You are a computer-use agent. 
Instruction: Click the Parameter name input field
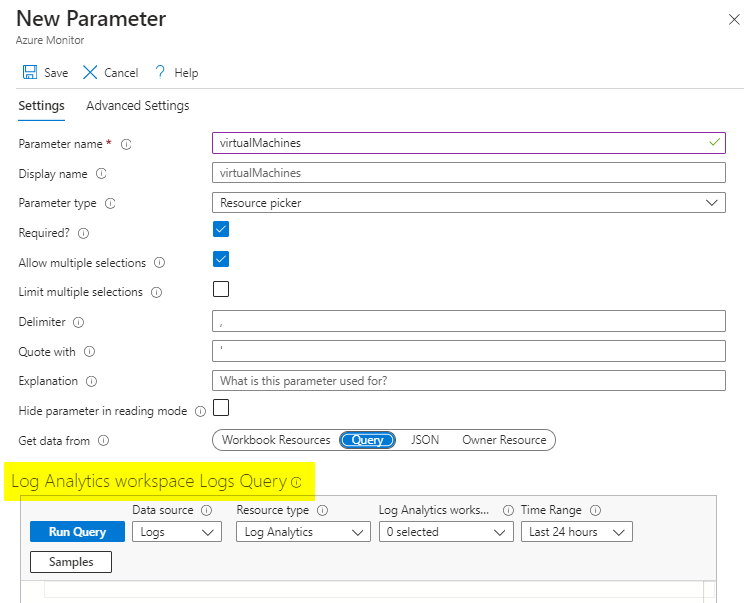pyautogui.click(x=469, y=143)
